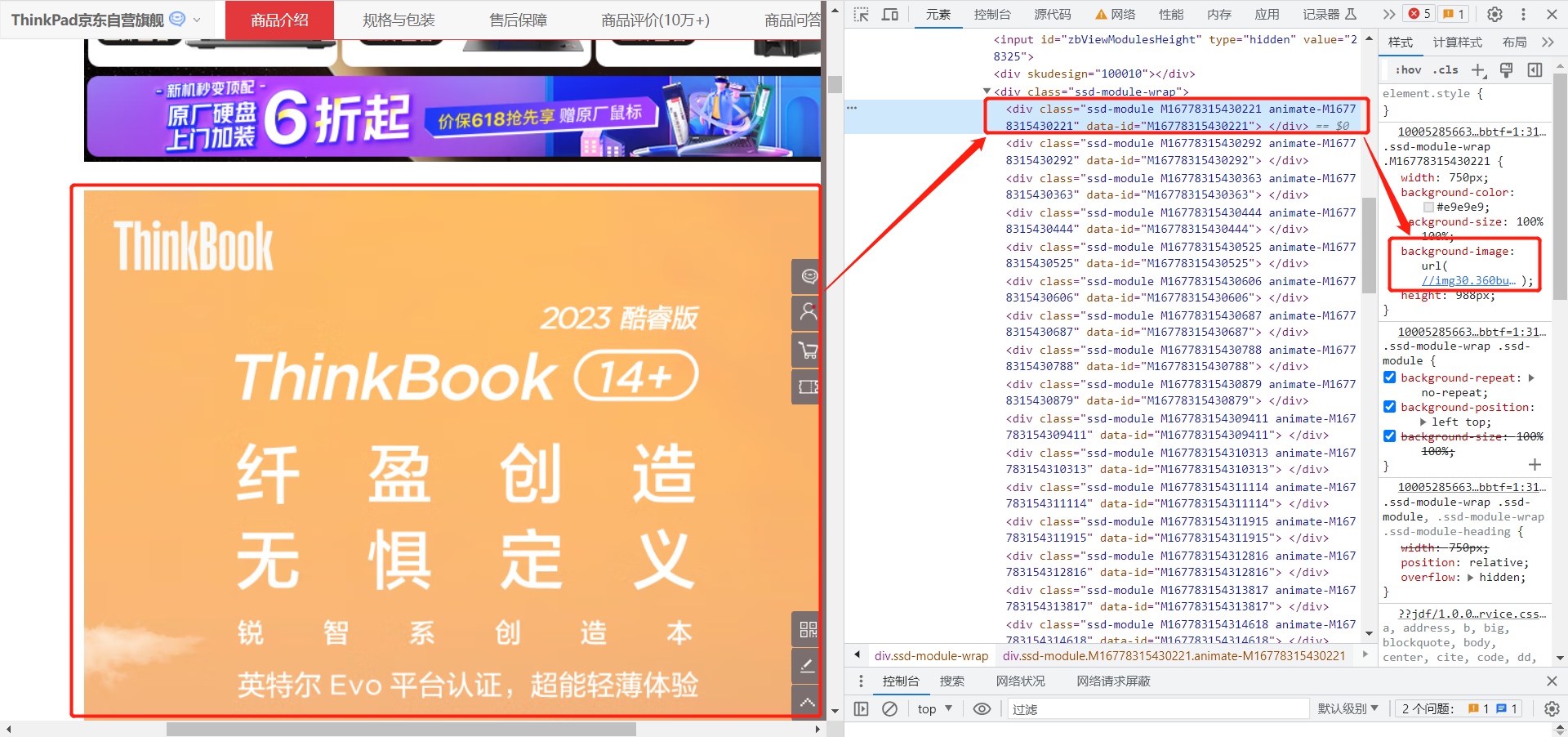Open 规格与包装 product tab

point(399,20)
